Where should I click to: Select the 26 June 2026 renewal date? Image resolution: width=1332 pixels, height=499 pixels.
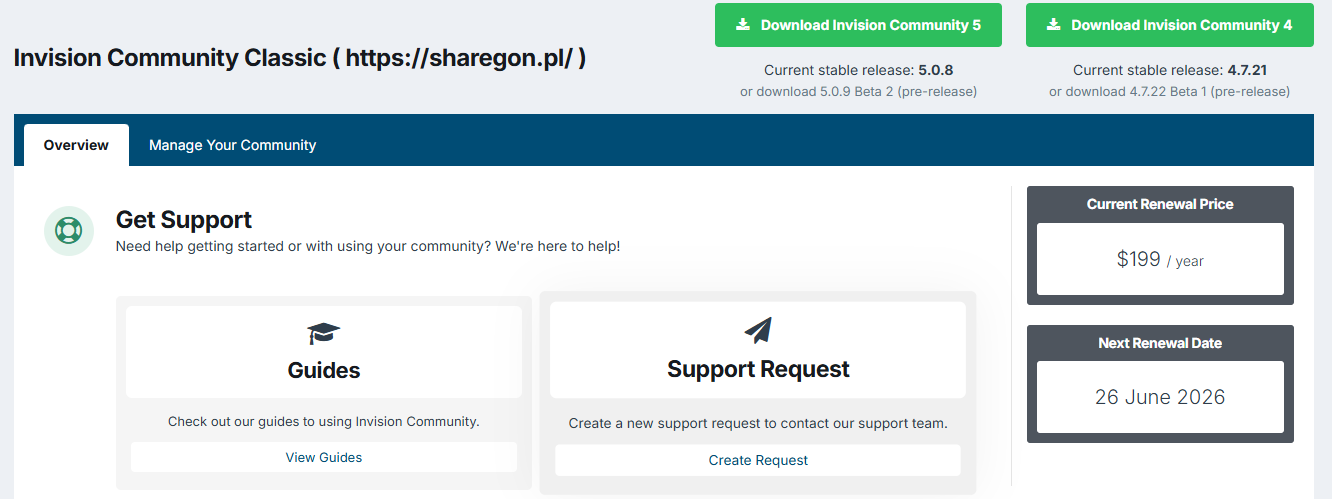point(1160,397)
